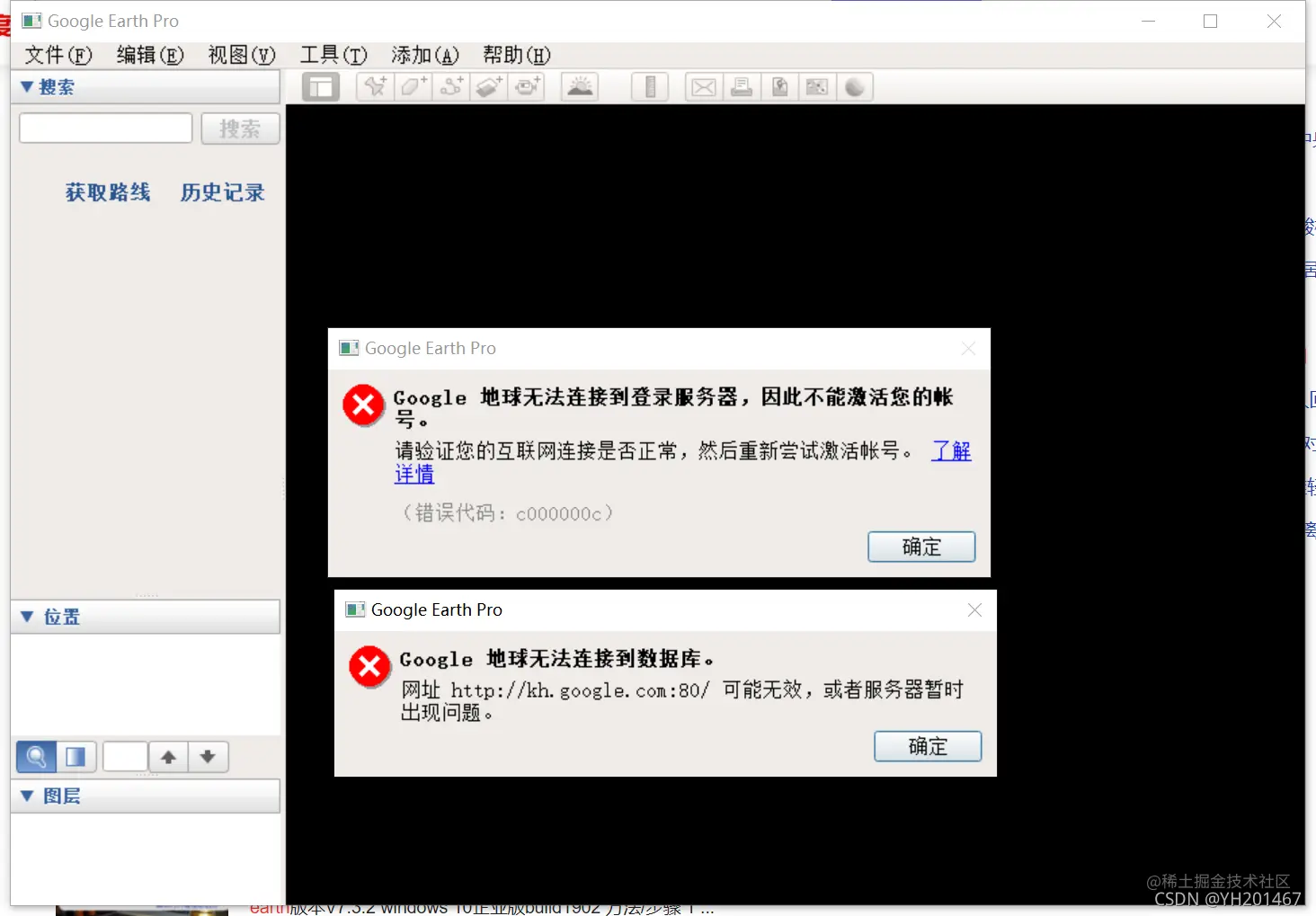
Task: Click the print toolbar icon
Action: (742, 87)
